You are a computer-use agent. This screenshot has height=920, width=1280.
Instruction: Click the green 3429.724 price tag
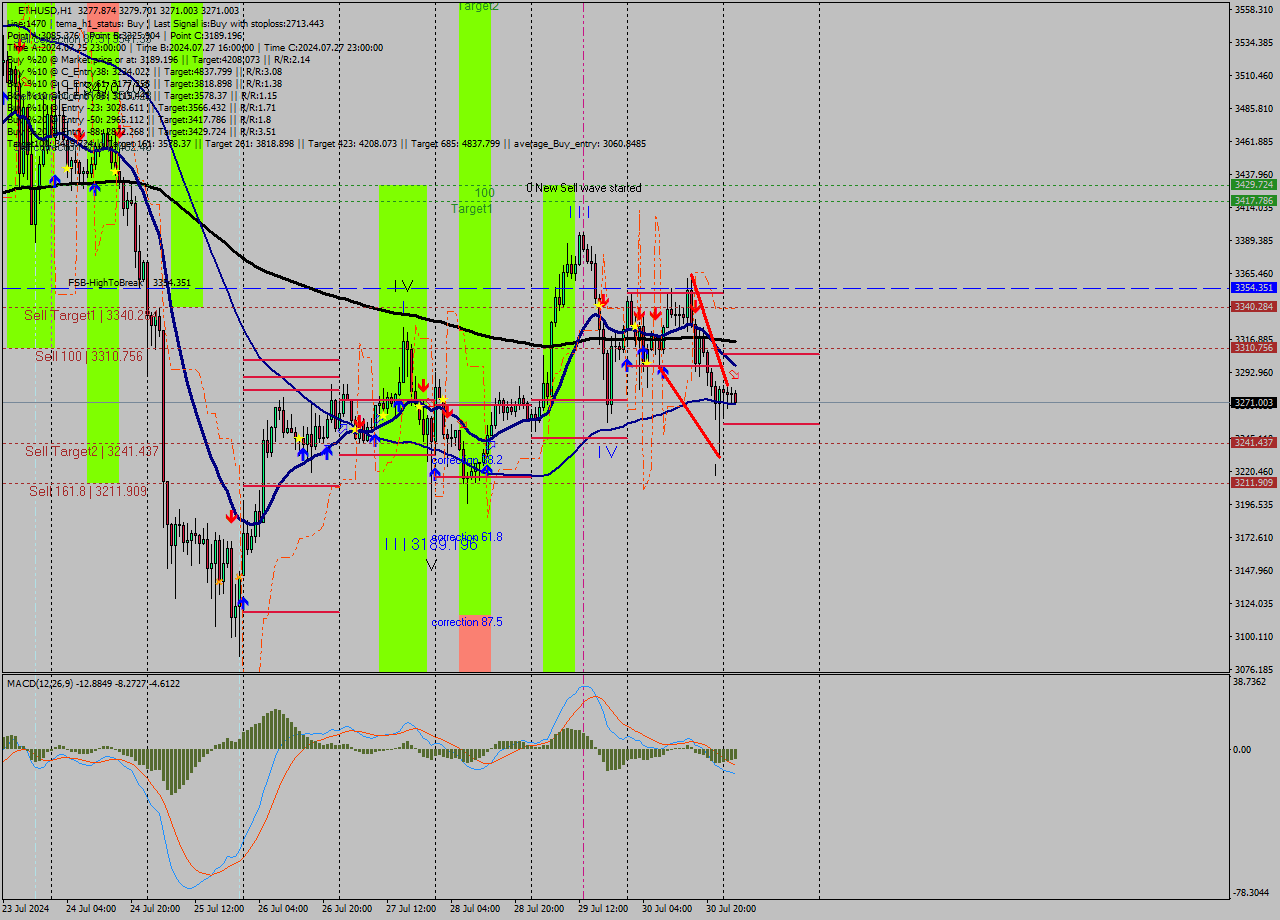[1254, 185]
